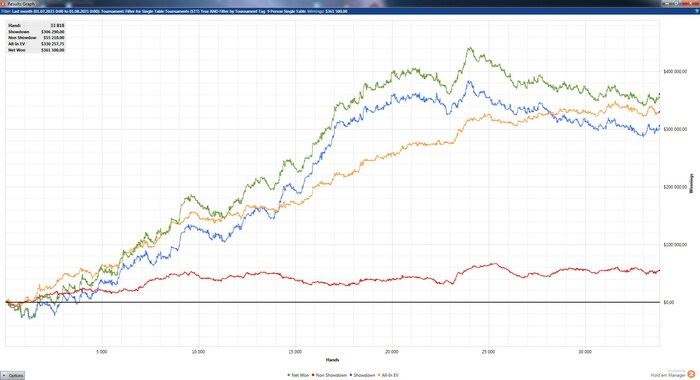The image size is (700, 380).
Task: Click the Winnings y-axis title
Action: [x=692, y=184]
